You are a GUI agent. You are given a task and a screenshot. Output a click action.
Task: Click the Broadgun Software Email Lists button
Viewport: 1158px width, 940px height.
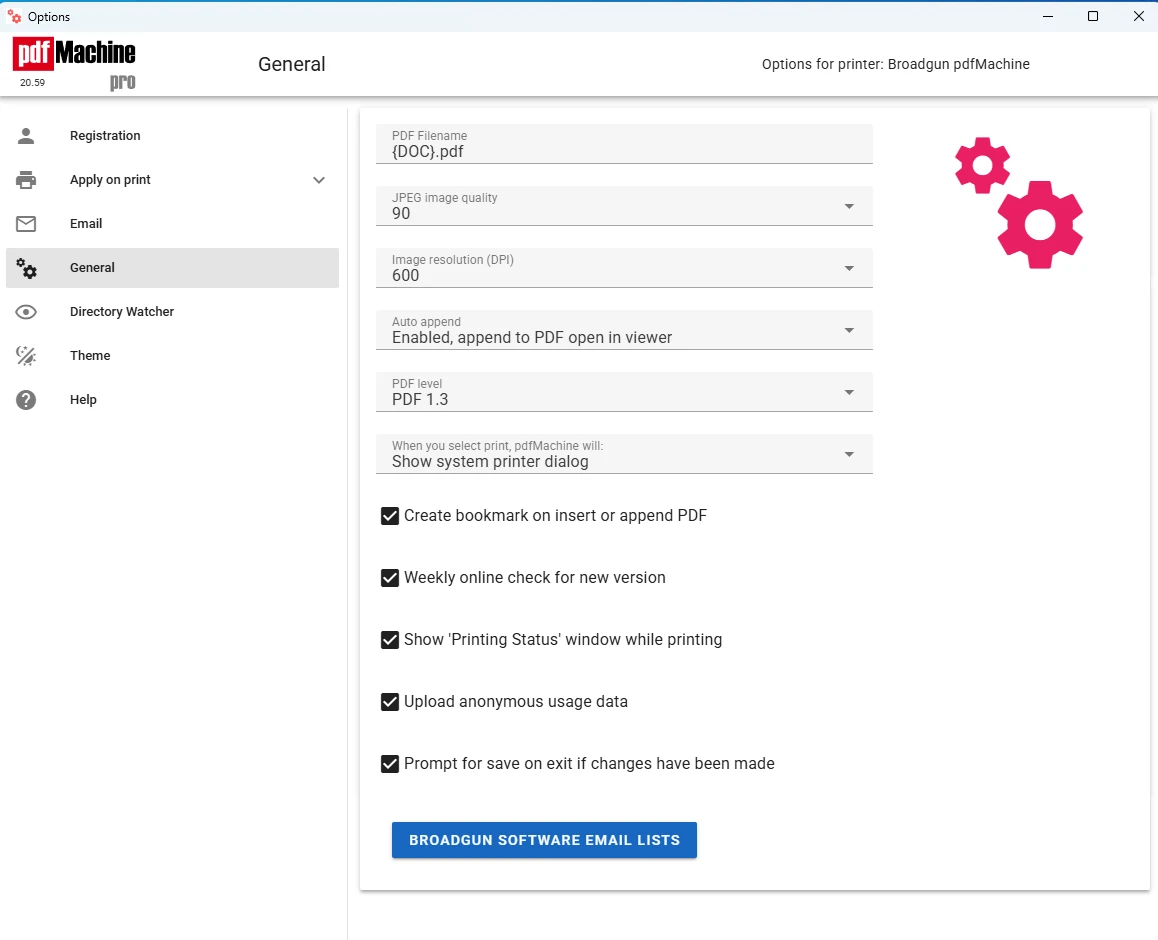544,840
